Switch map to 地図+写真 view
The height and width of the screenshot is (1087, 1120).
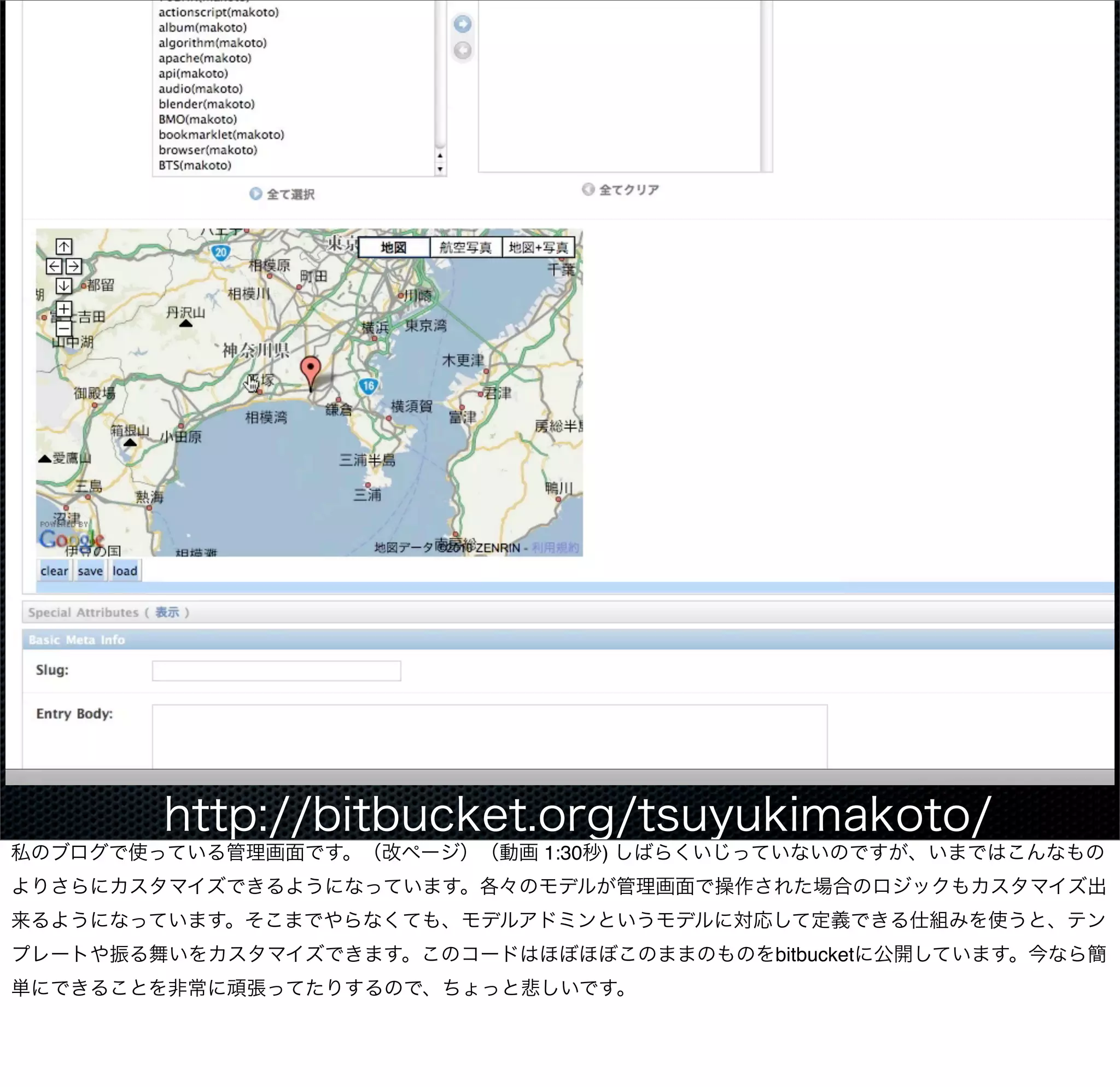(x=538, y=247)
